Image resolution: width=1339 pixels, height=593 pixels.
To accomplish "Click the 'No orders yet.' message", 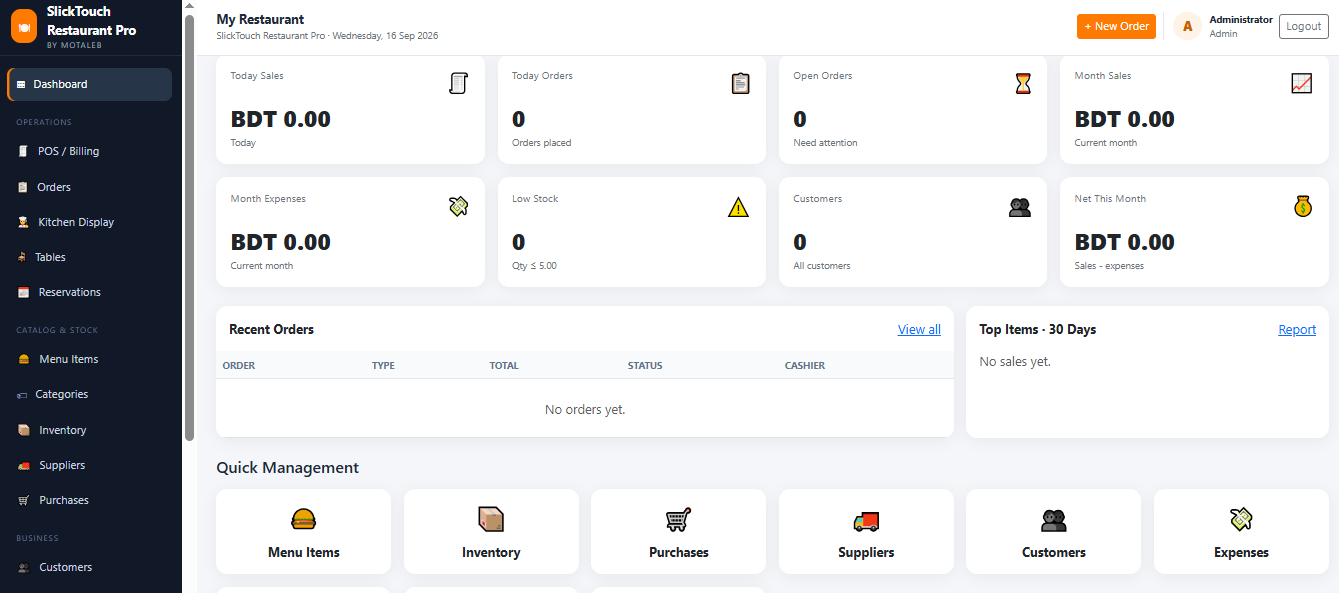I will pos(585,409).
